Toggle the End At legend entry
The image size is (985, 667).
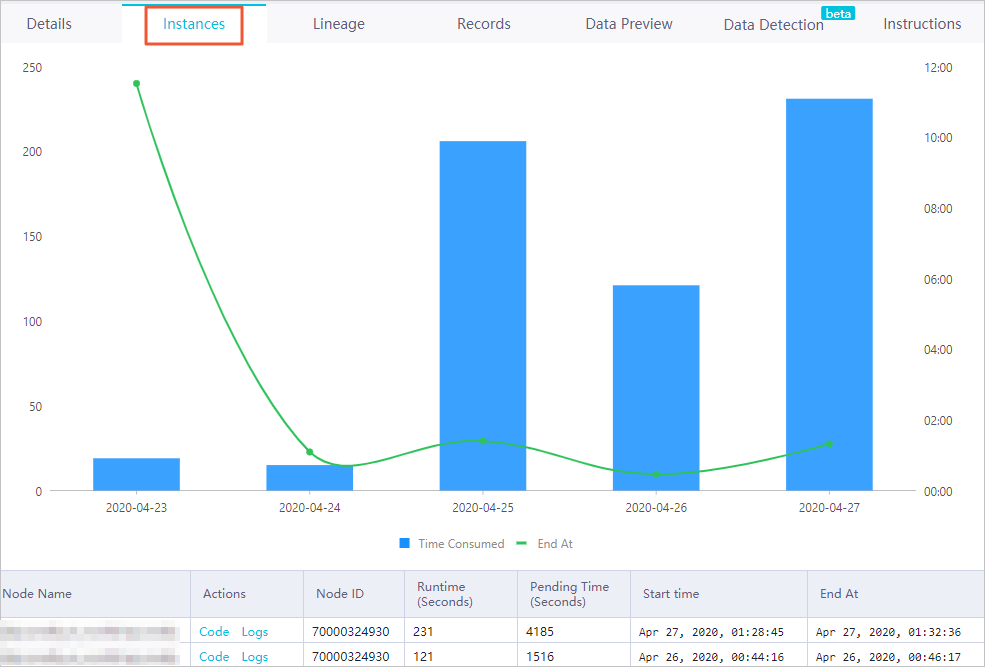point(545,544)
